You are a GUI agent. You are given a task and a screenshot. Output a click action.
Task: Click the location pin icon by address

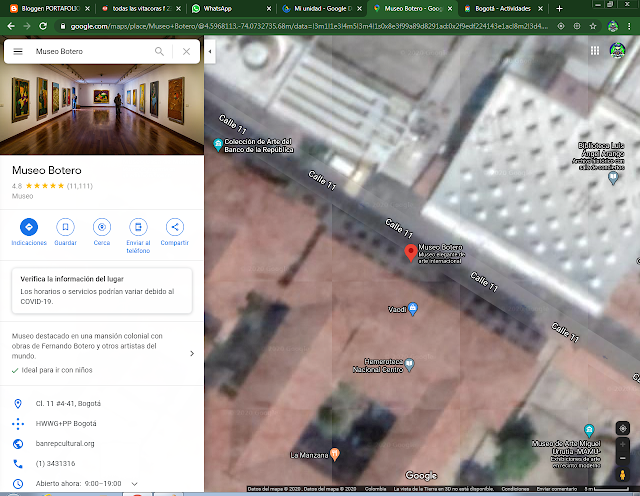[x=18, y=404]
